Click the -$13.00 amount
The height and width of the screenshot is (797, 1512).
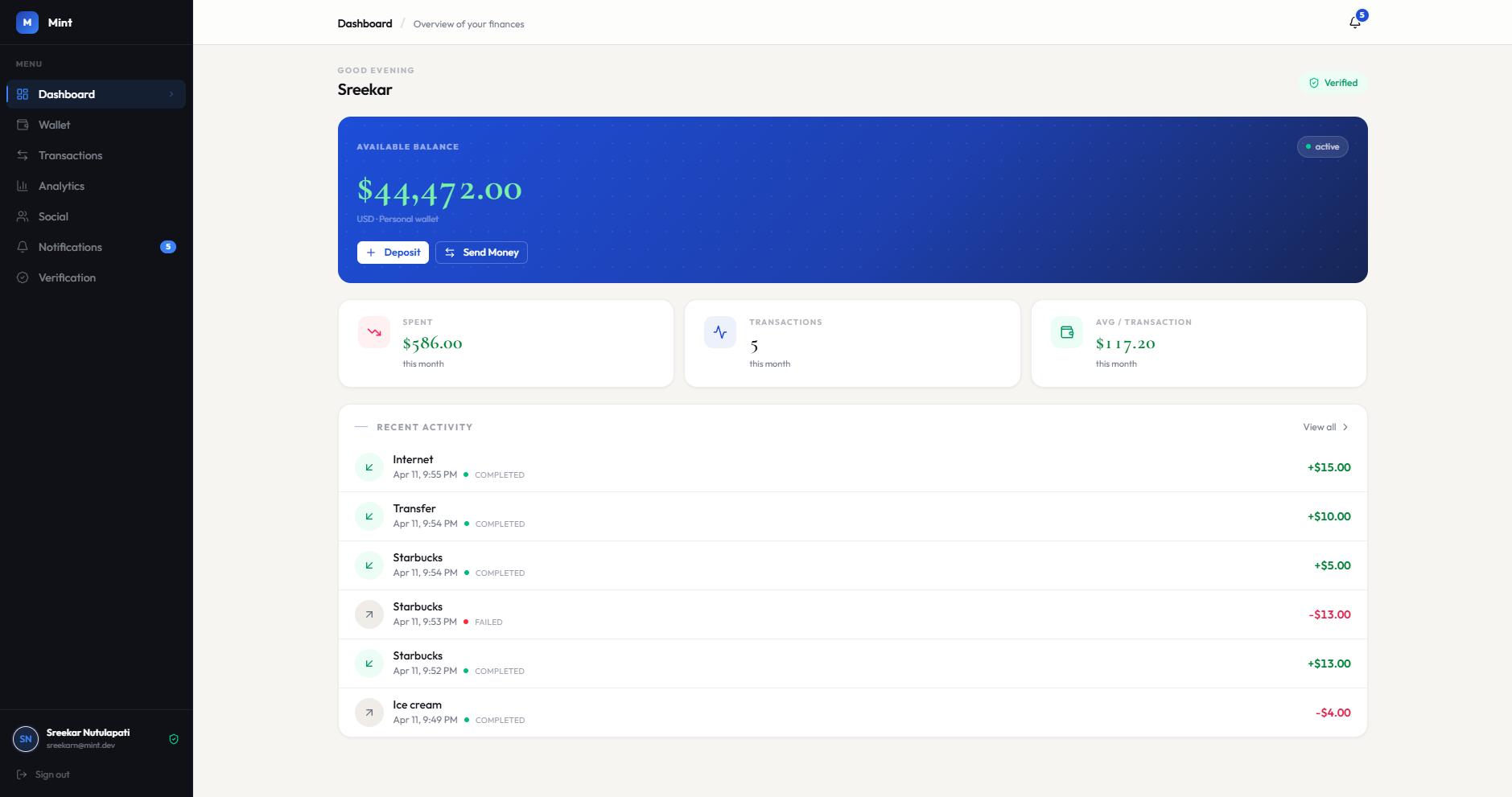[x=1329, y=614]
